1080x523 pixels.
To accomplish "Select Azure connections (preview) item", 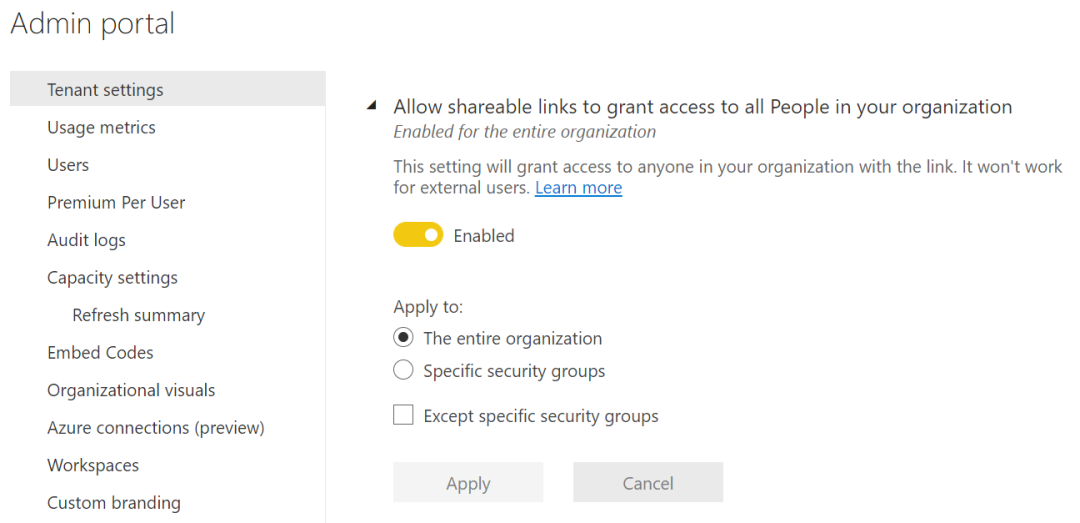I will click(x=155, y=427).
